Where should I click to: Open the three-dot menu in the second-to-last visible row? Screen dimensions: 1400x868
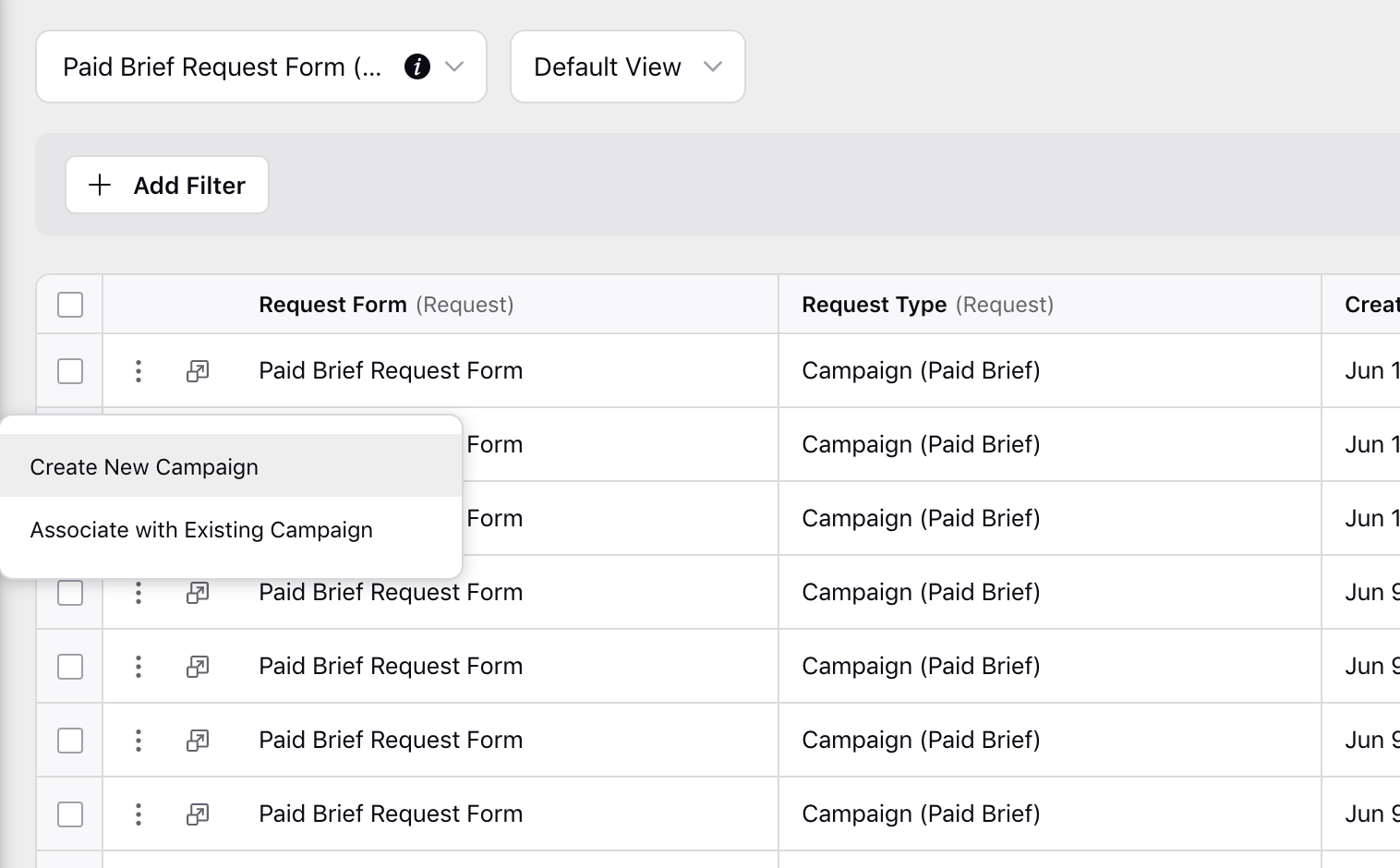(139, 740)
